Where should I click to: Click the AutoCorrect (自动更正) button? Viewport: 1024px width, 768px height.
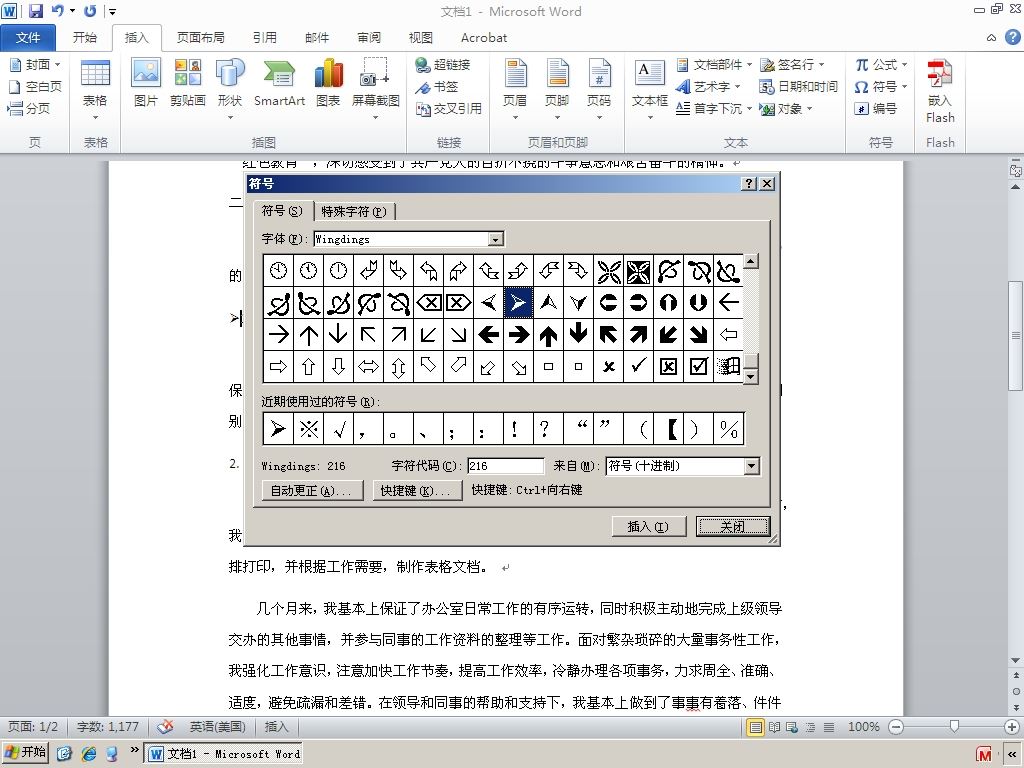(x=311, y=490)
